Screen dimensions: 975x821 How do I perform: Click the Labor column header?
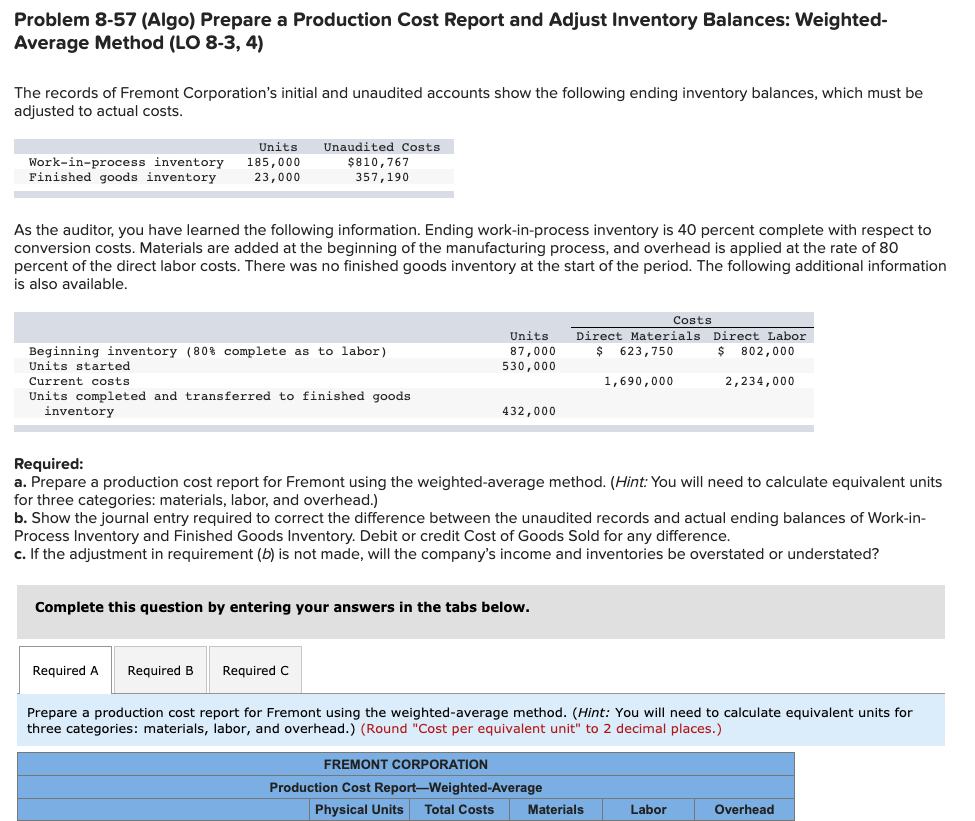click(648, 809)
